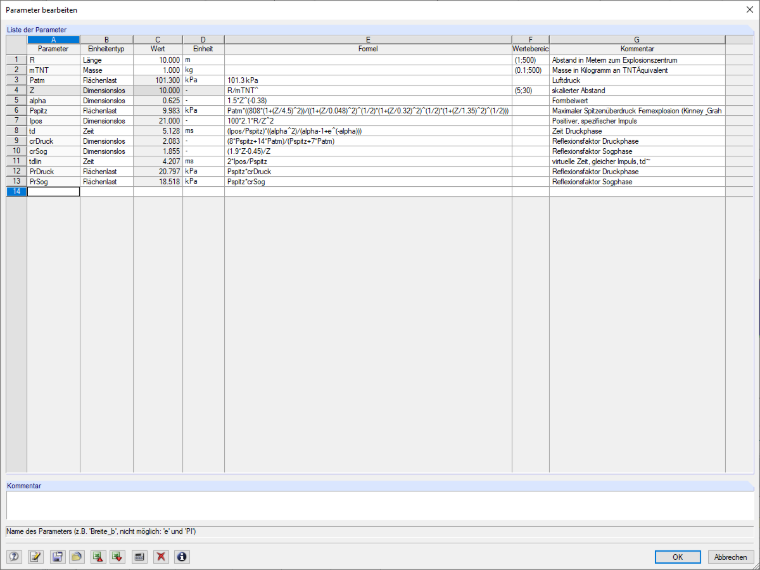Click the blue info icon
This screenshot has width=760, height=570.
[x=182, y=557]
